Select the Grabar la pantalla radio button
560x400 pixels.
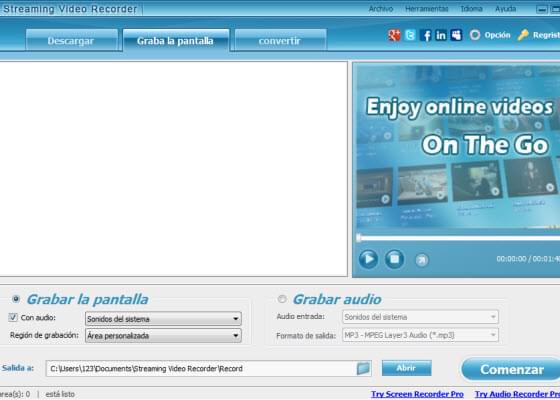pyautogui.click(x=16, y=299)
